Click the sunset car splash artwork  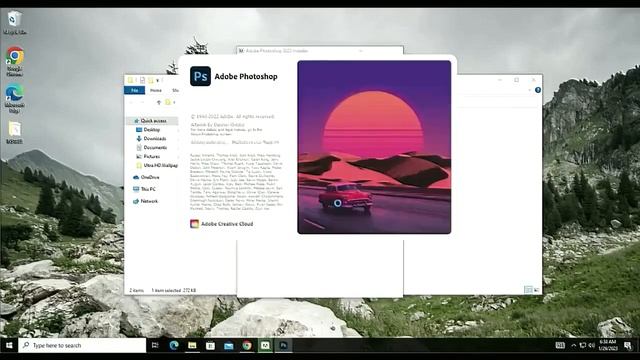coord(374,147)
